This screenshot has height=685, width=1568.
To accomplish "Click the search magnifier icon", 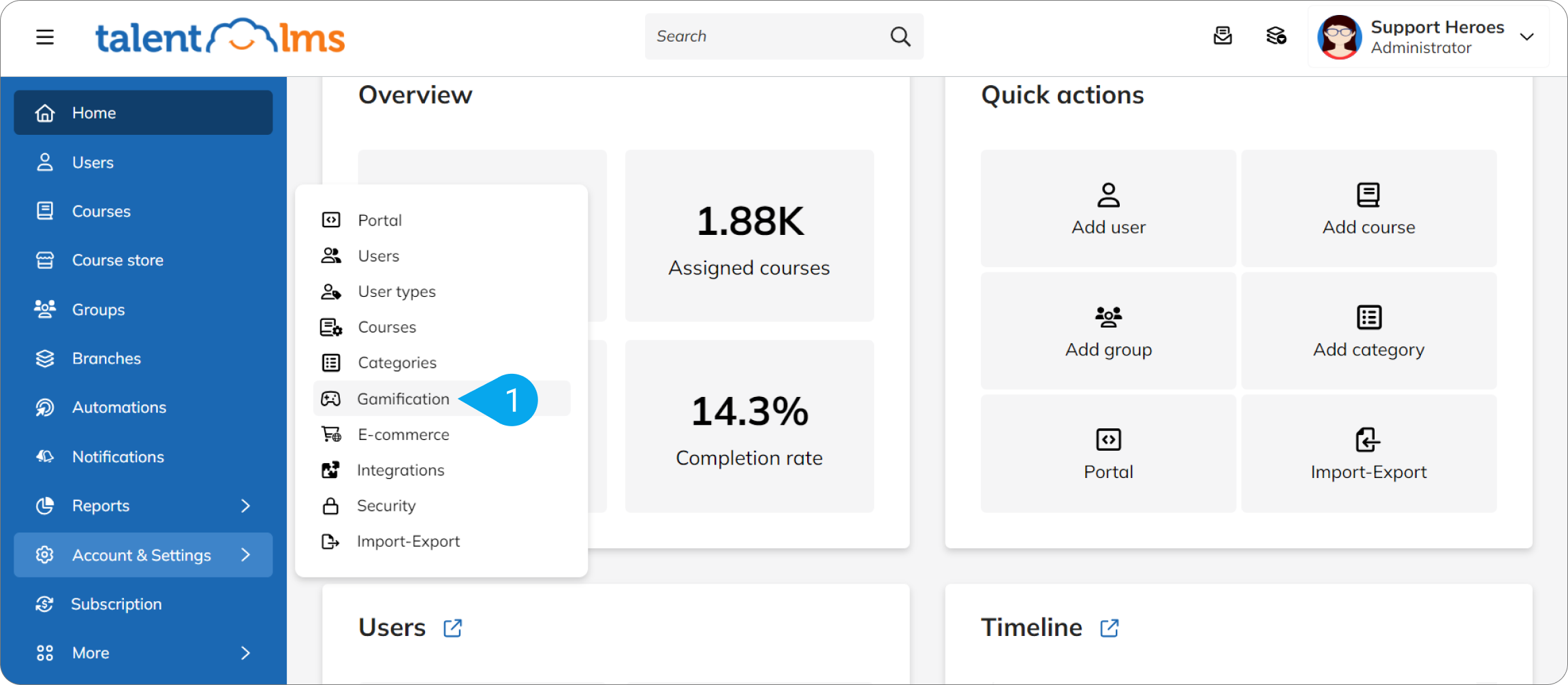I will [x=900, y=36].
